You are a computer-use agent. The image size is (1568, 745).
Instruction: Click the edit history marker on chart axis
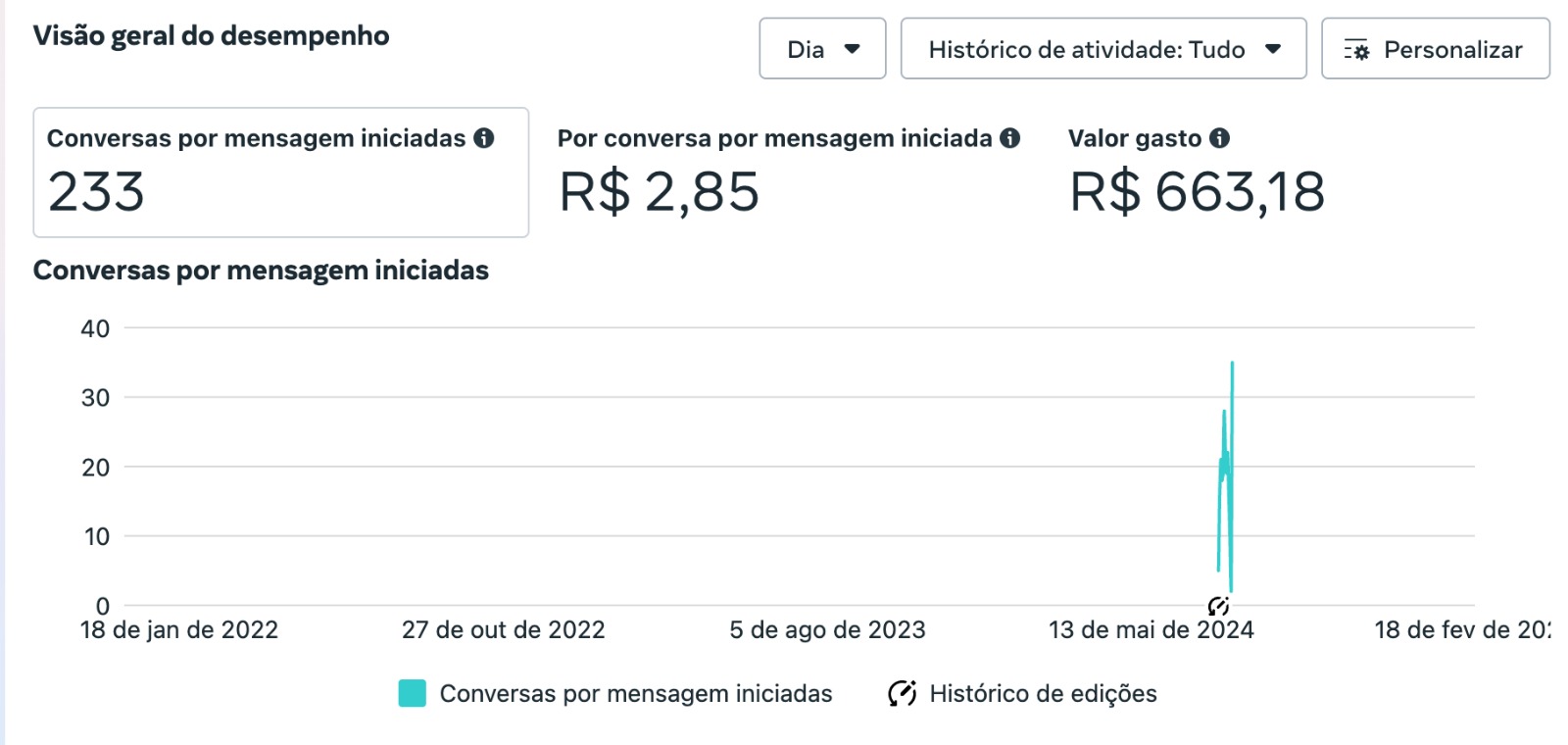tap(1218, 606)
